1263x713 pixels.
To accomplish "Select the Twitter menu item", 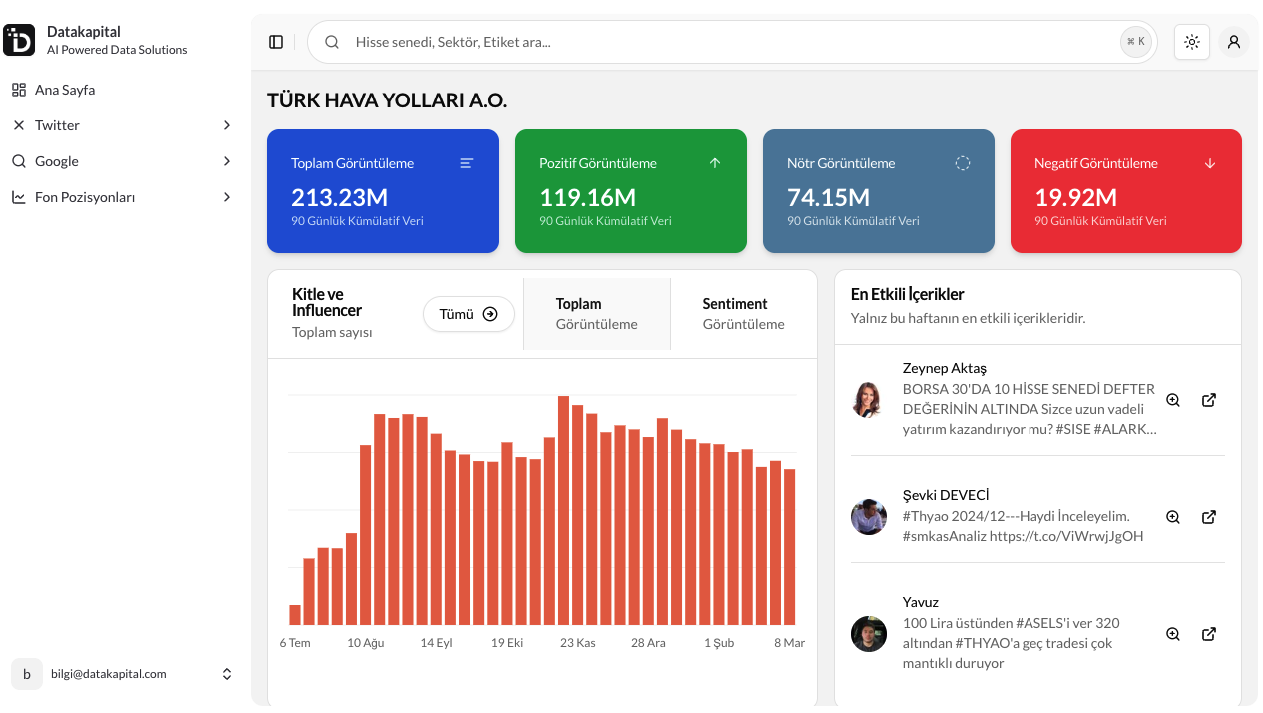I will point(123,125).
